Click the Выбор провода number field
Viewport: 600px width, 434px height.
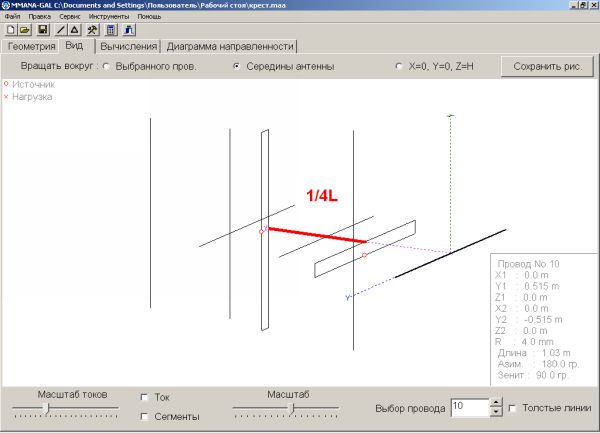(x=469, y=407)
